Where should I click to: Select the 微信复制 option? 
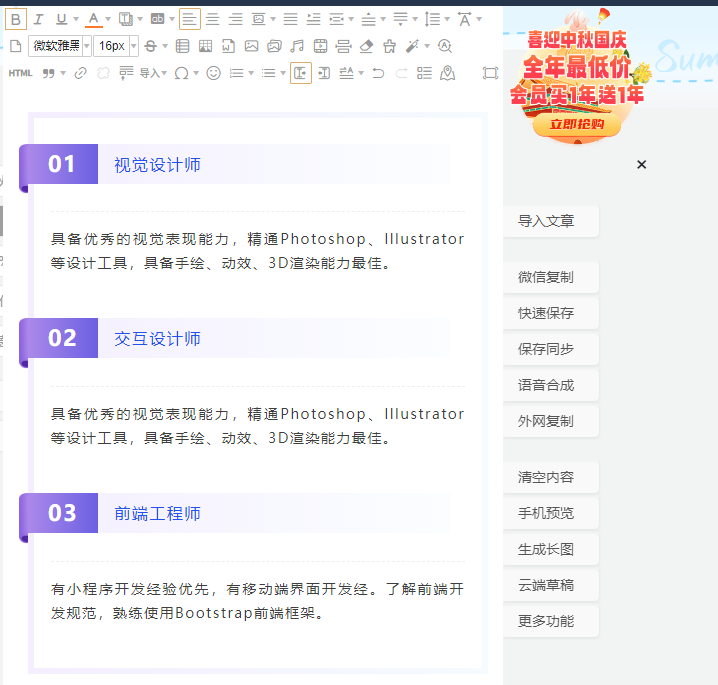click(x=546, y=277)
